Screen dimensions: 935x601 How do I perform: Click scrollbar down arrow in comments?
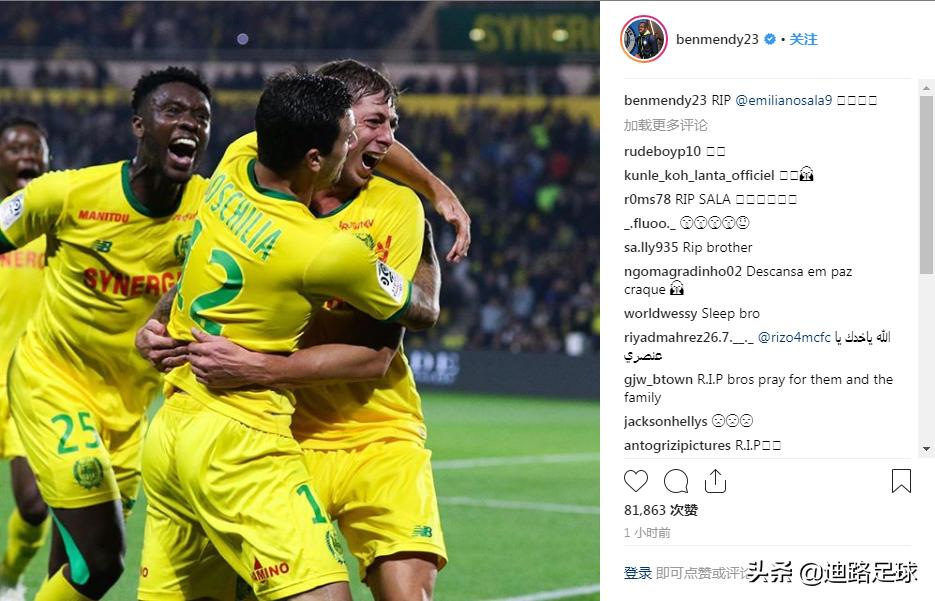click(x=926, y=448)
